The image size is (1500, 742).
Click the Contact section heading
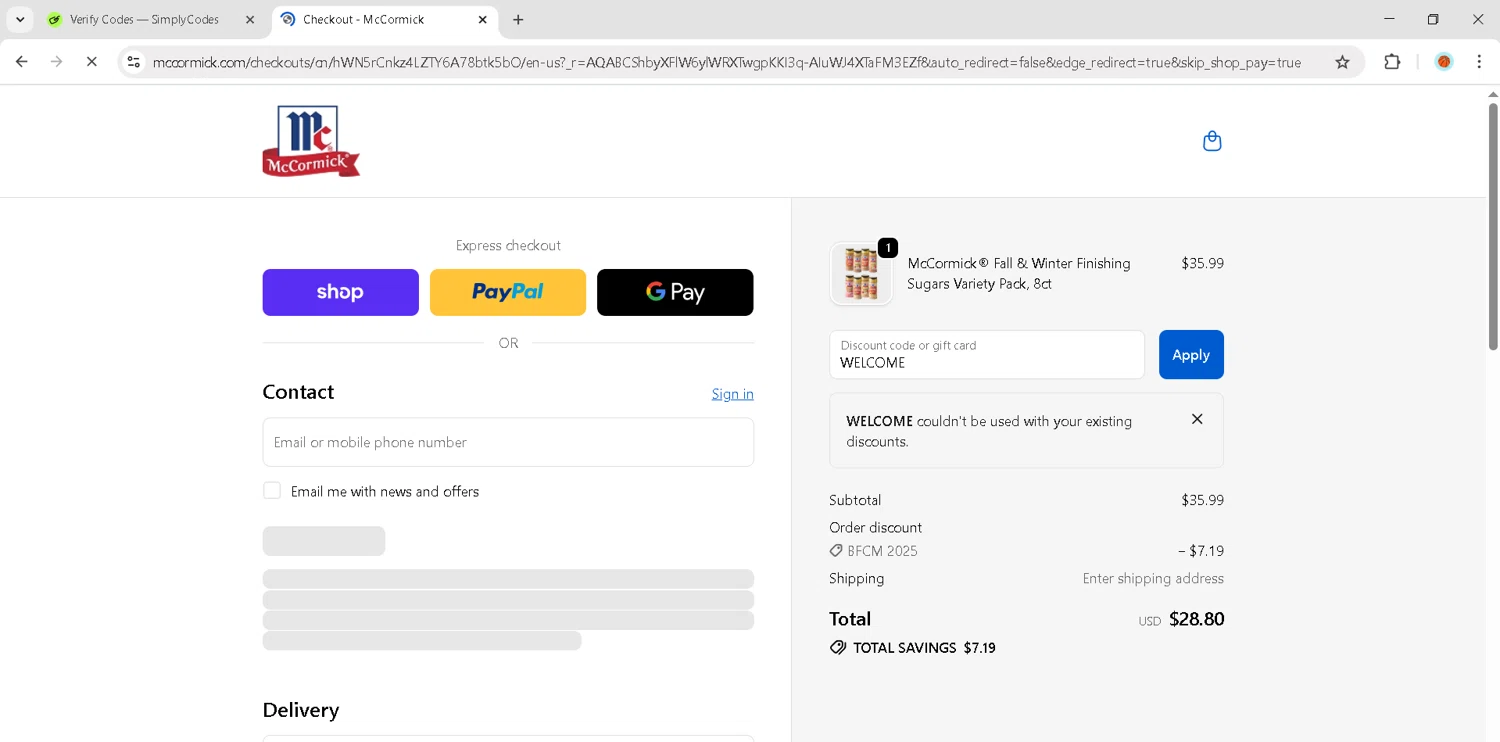[298, 392]
